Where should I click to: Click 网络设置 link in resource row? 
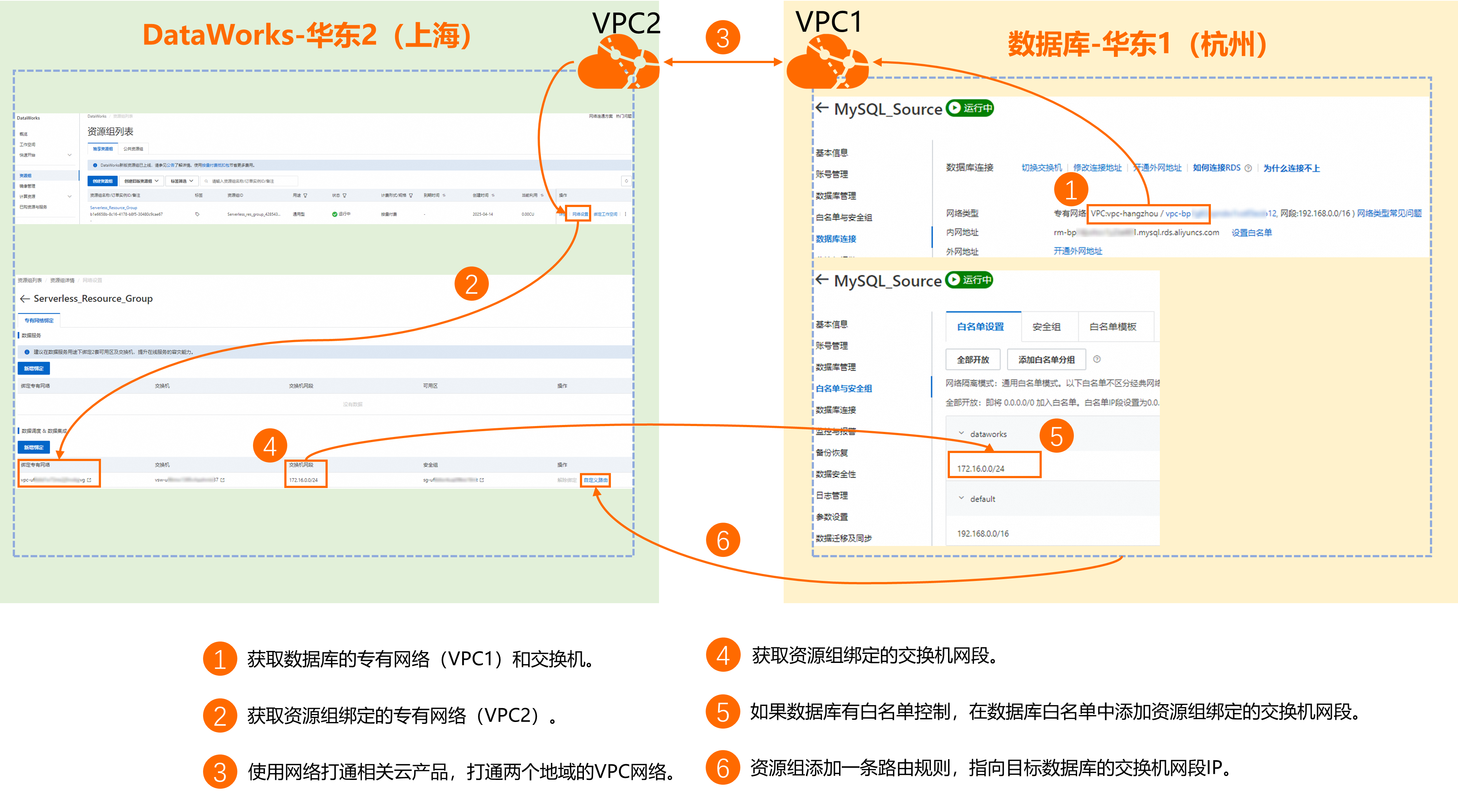[580, 214]
